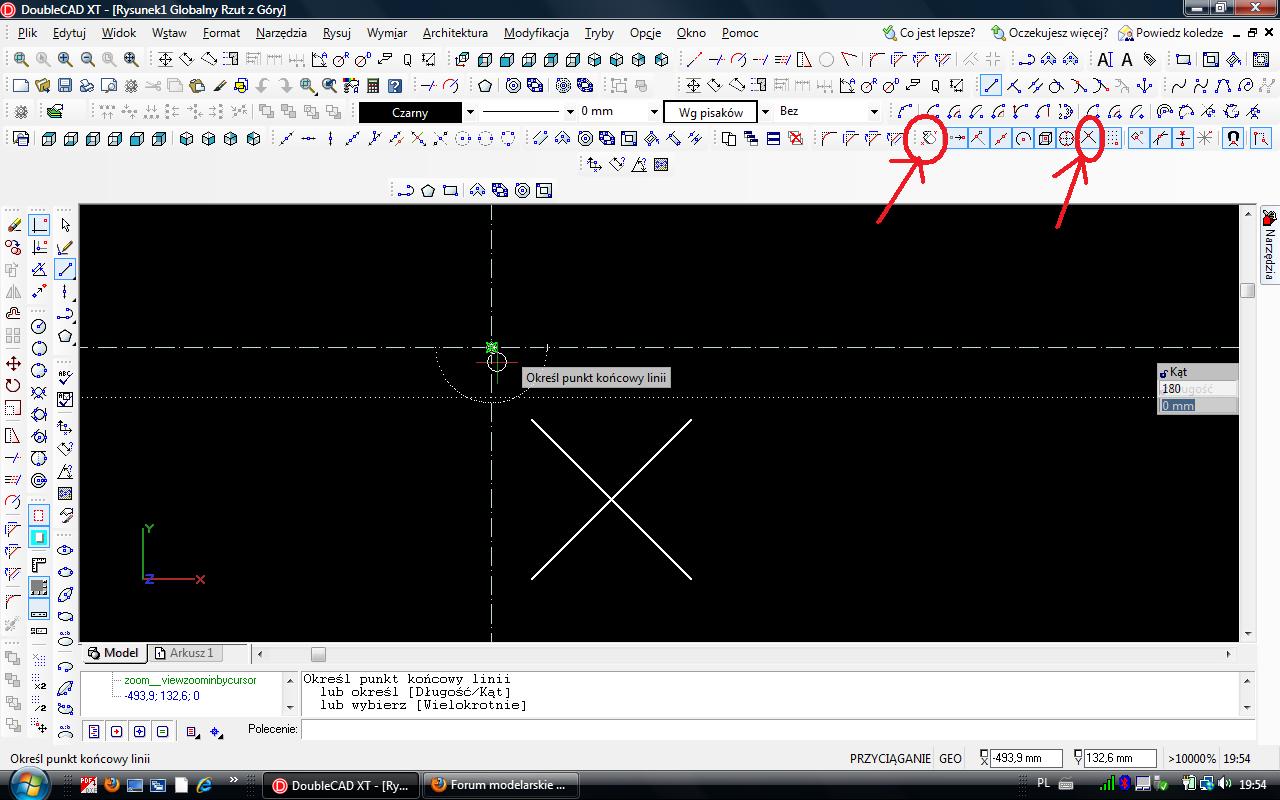1280x800 pixels.
Task: Toggle GEO mode in status bar
Action: pyautogui.click(x=950, y=759)
